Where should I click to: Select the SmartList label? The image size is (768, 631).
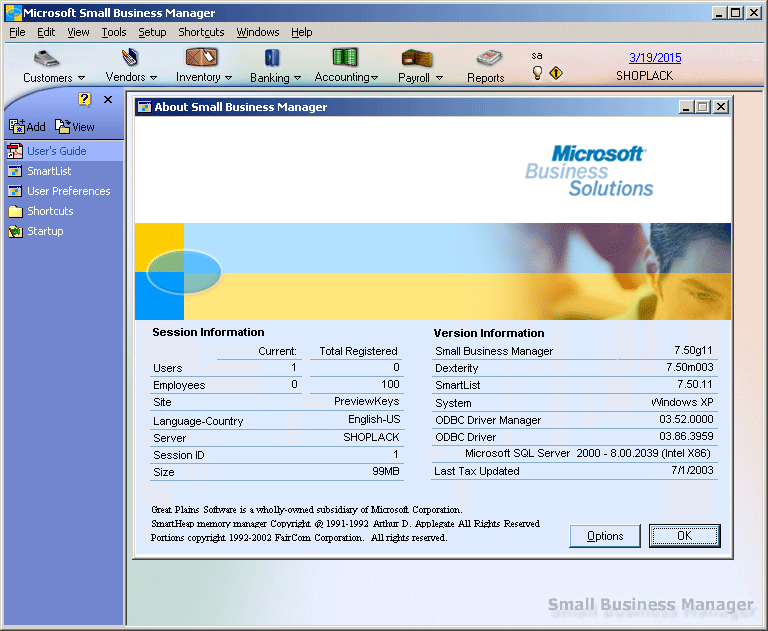[49, 171]
